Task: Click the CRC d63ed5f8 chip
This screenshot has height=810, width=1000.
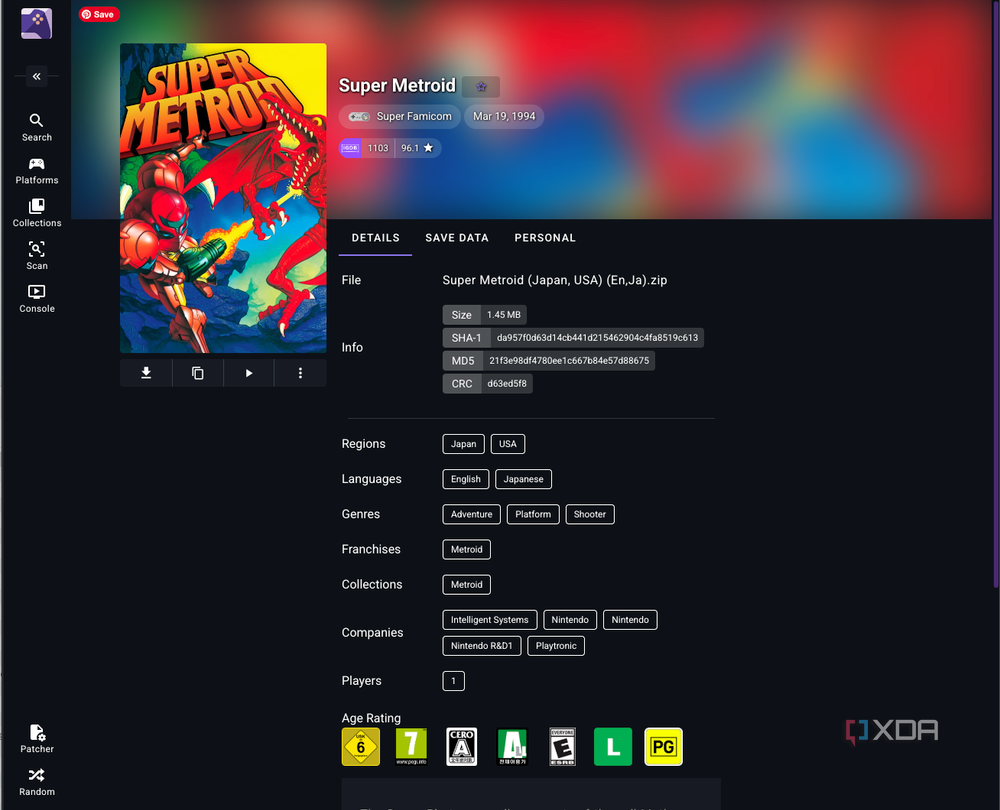Action: coord(488,383)
